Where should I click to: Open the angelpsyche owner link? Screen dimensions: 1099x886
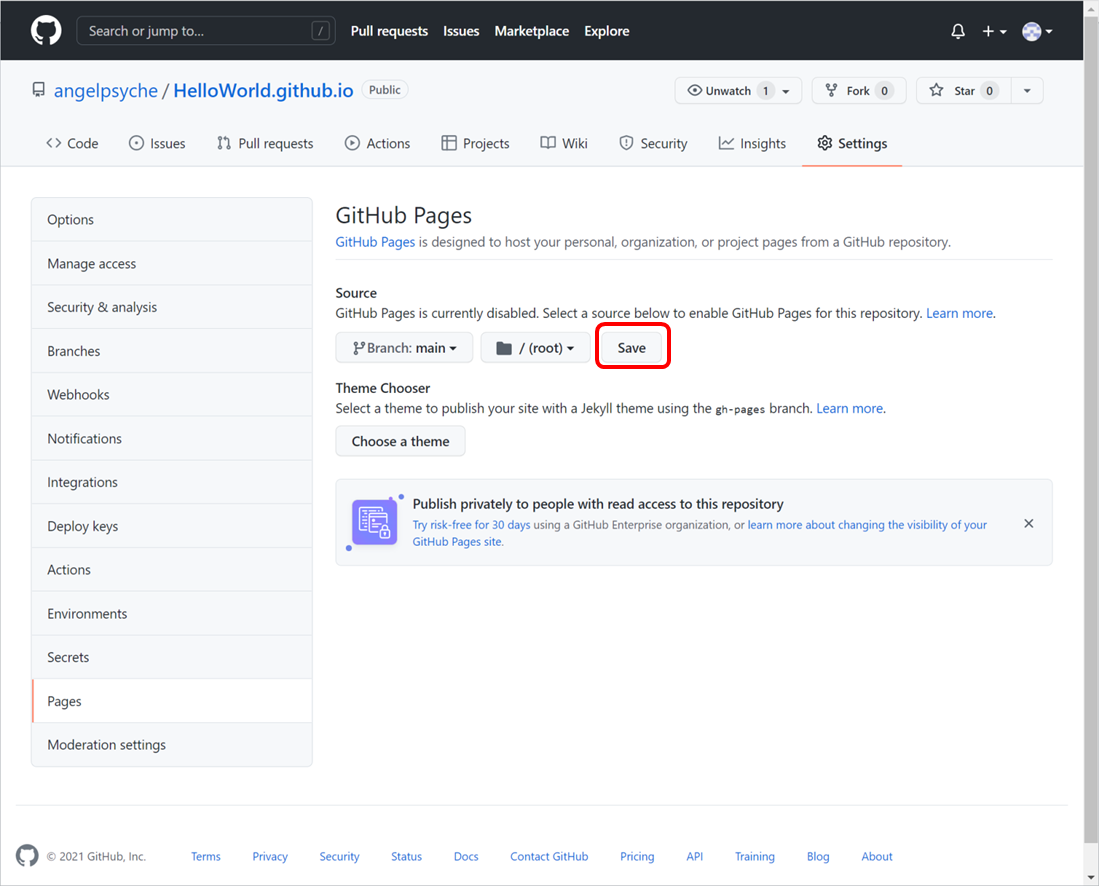[106, 90]
